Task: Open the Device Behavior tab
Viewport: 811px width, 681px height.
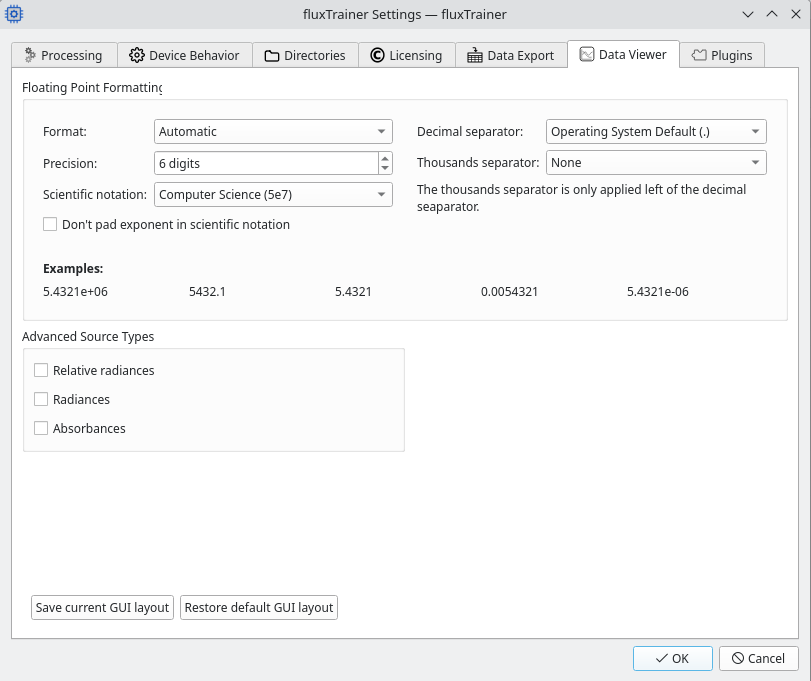Action: tap(185, 55)
